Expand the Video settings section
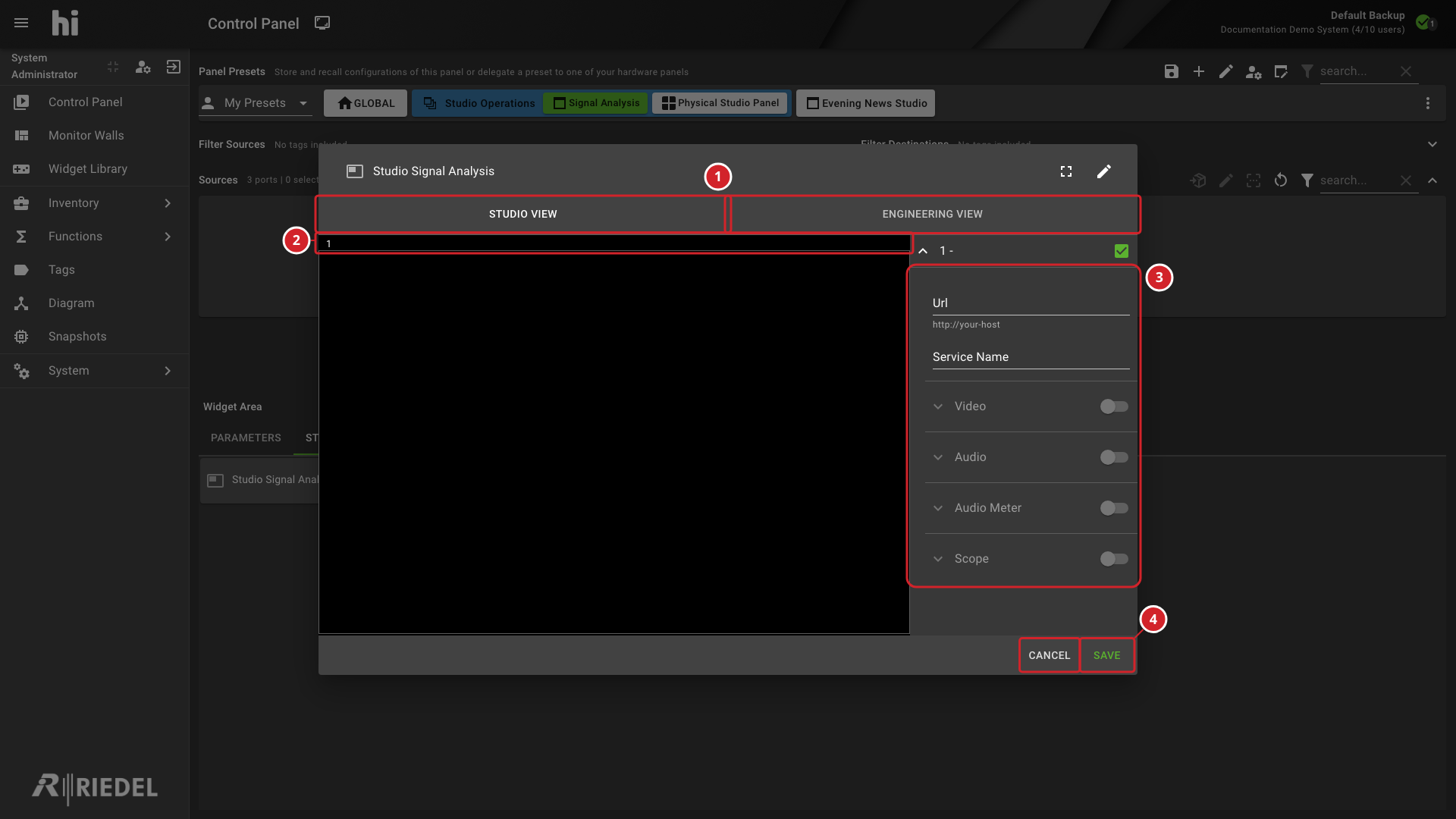The image size is (1456, 819). point(938,406)
